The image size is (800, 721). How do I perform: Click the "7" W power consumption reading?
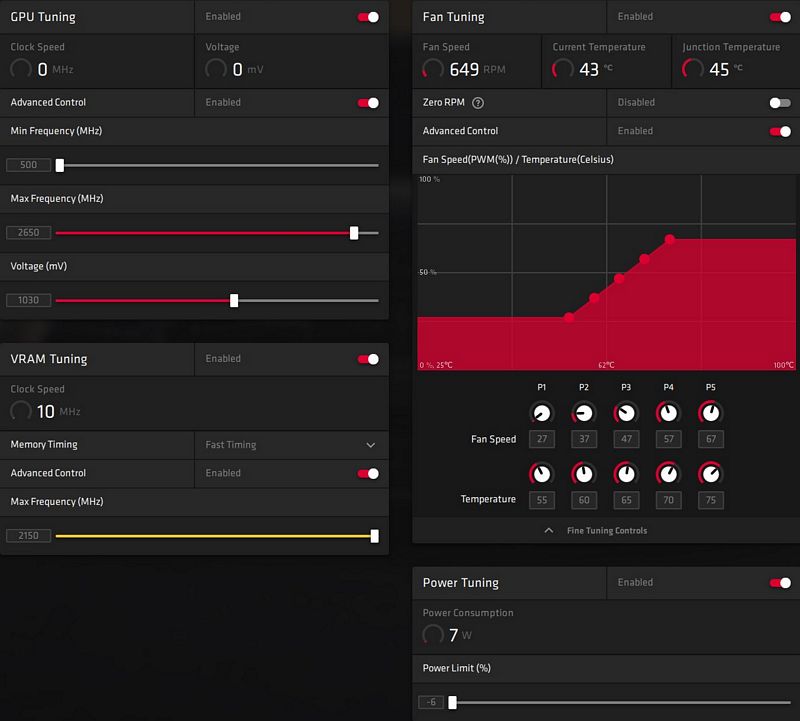(x=454, y=635)
